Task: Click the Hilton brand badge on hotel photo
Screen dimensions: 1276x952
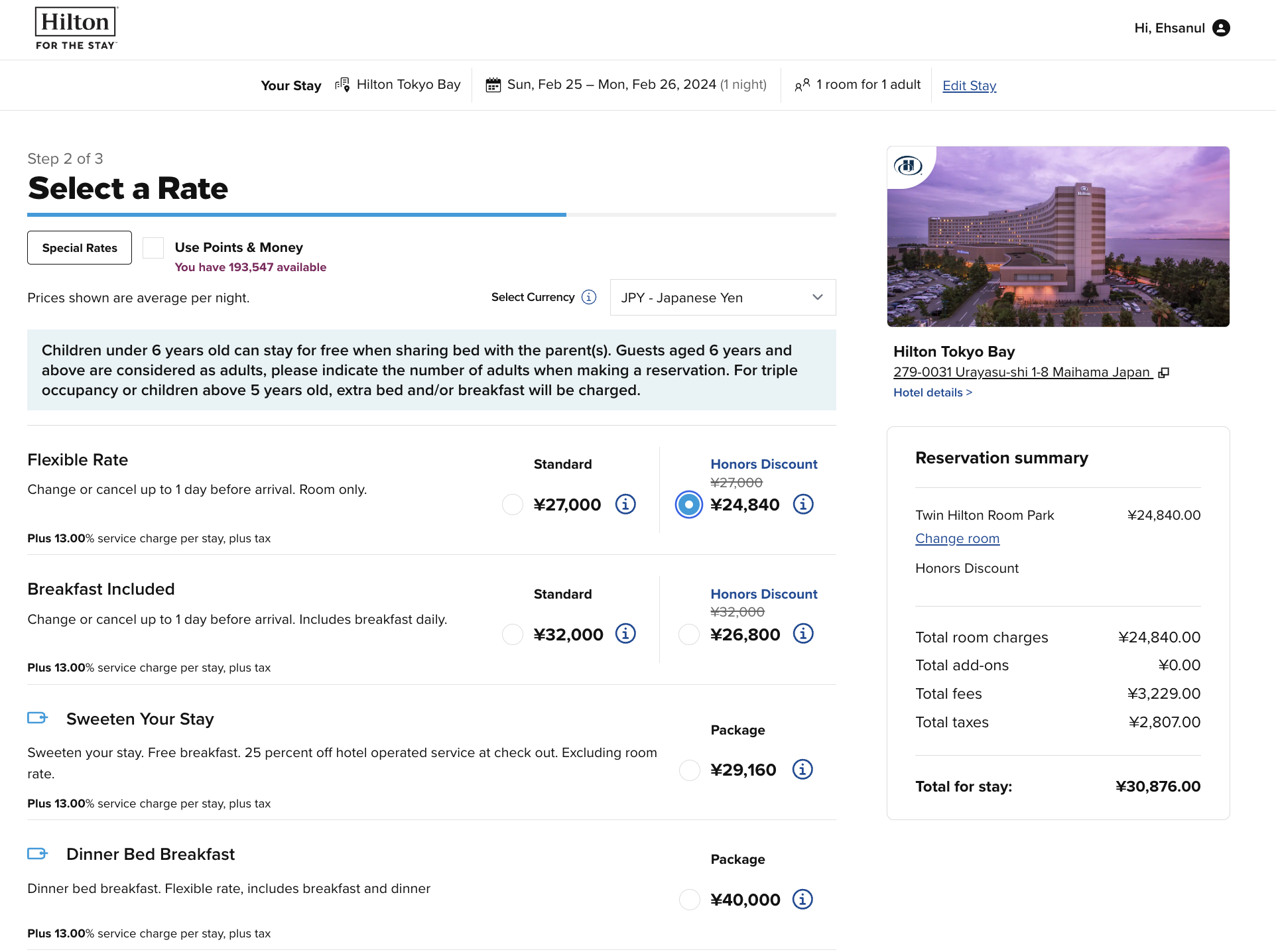Action: tap(908, 165)
